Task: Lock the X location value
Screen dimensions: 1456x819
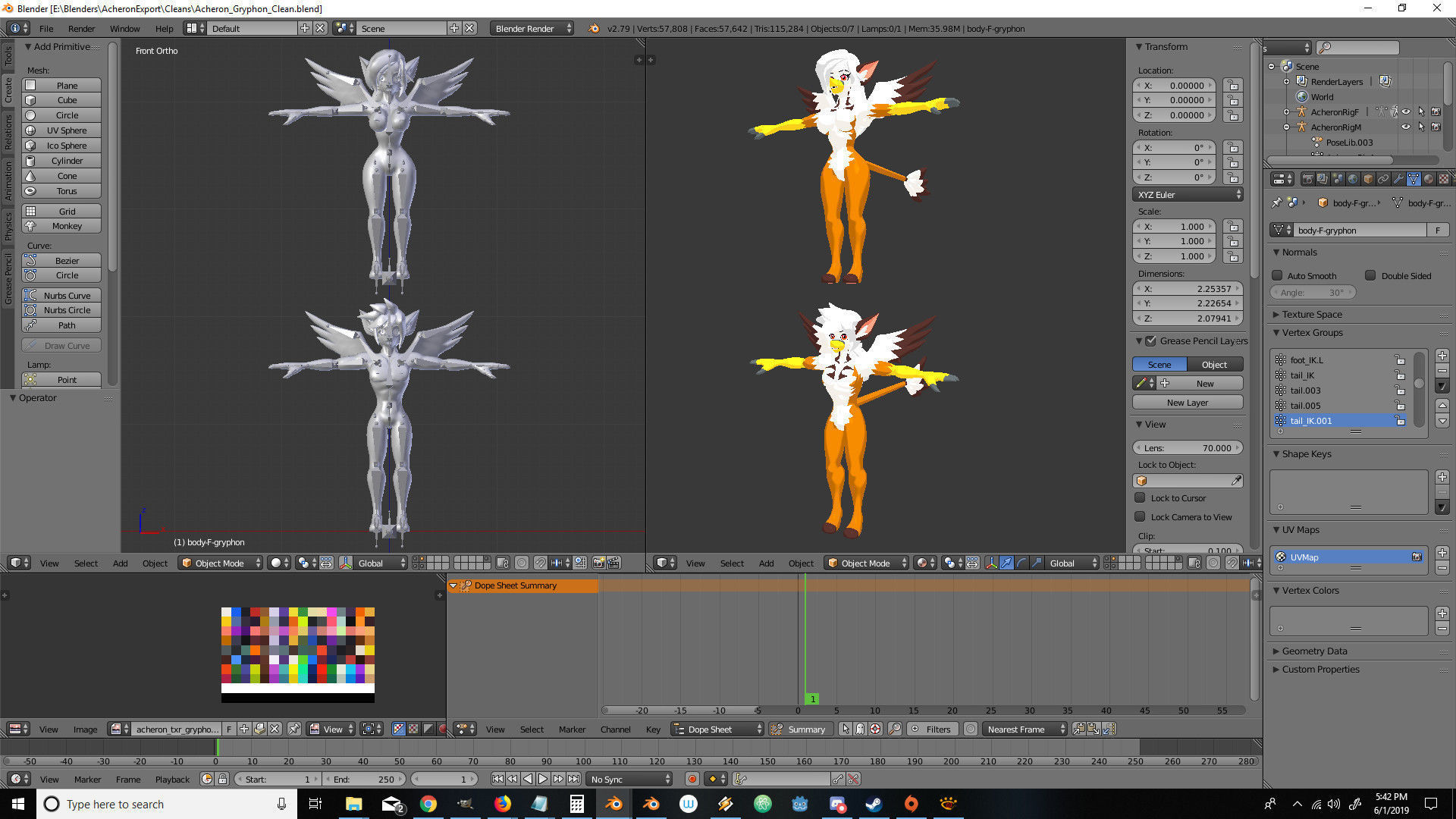Action: (x=1233, y=85)
